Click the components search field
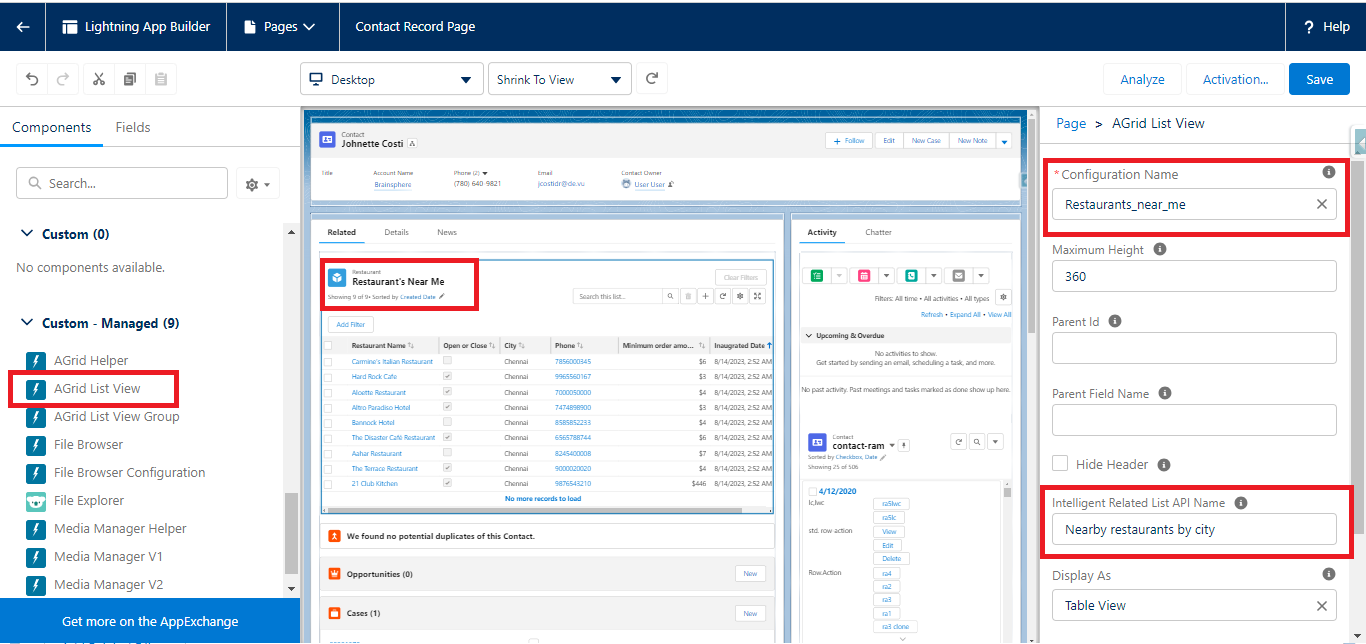This screenshot has width=1366, height=644. pos(122,183)
